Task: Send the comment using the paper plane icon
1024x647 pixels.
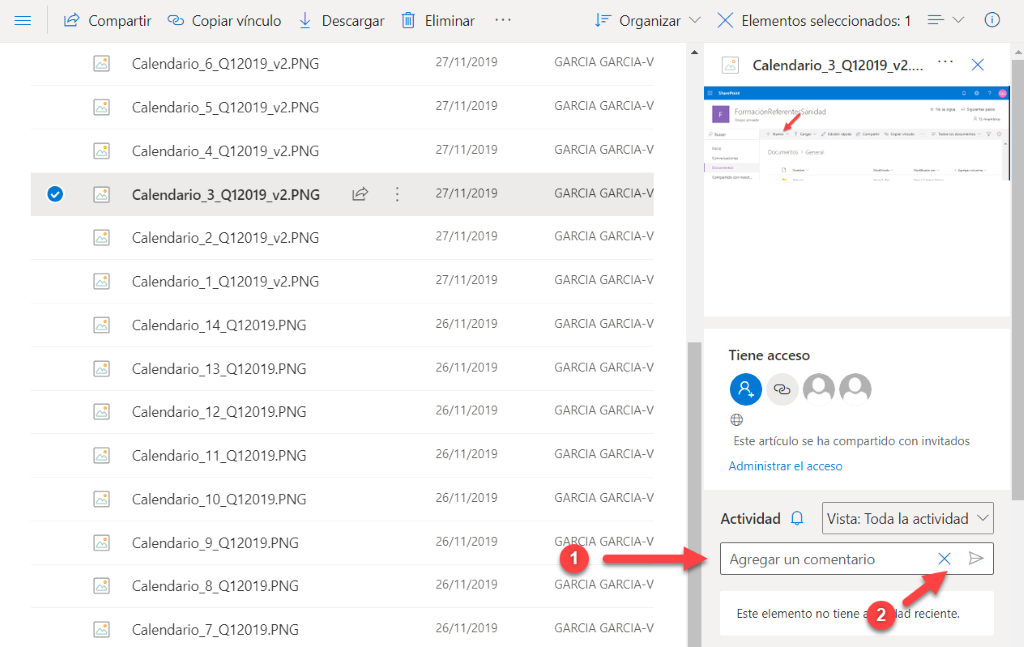Action: [x=977, y=559]
